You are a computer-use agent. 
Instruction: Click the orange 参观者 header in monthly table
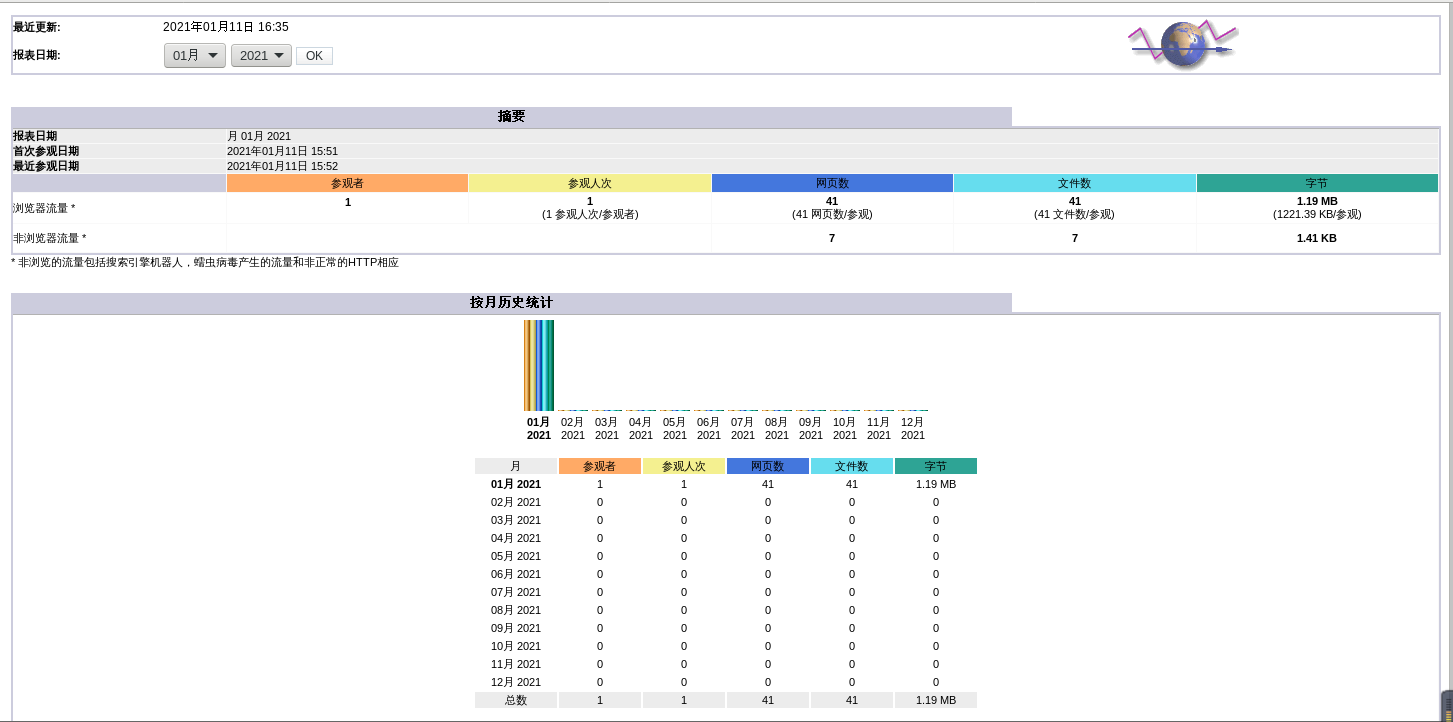[600, 466]
